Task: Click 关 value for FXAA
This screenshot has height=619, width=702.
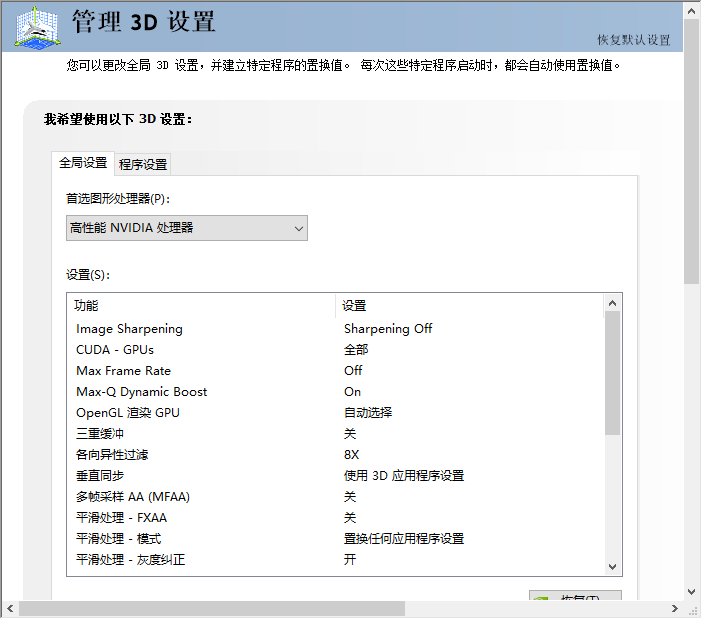Action: pos(350,518)
